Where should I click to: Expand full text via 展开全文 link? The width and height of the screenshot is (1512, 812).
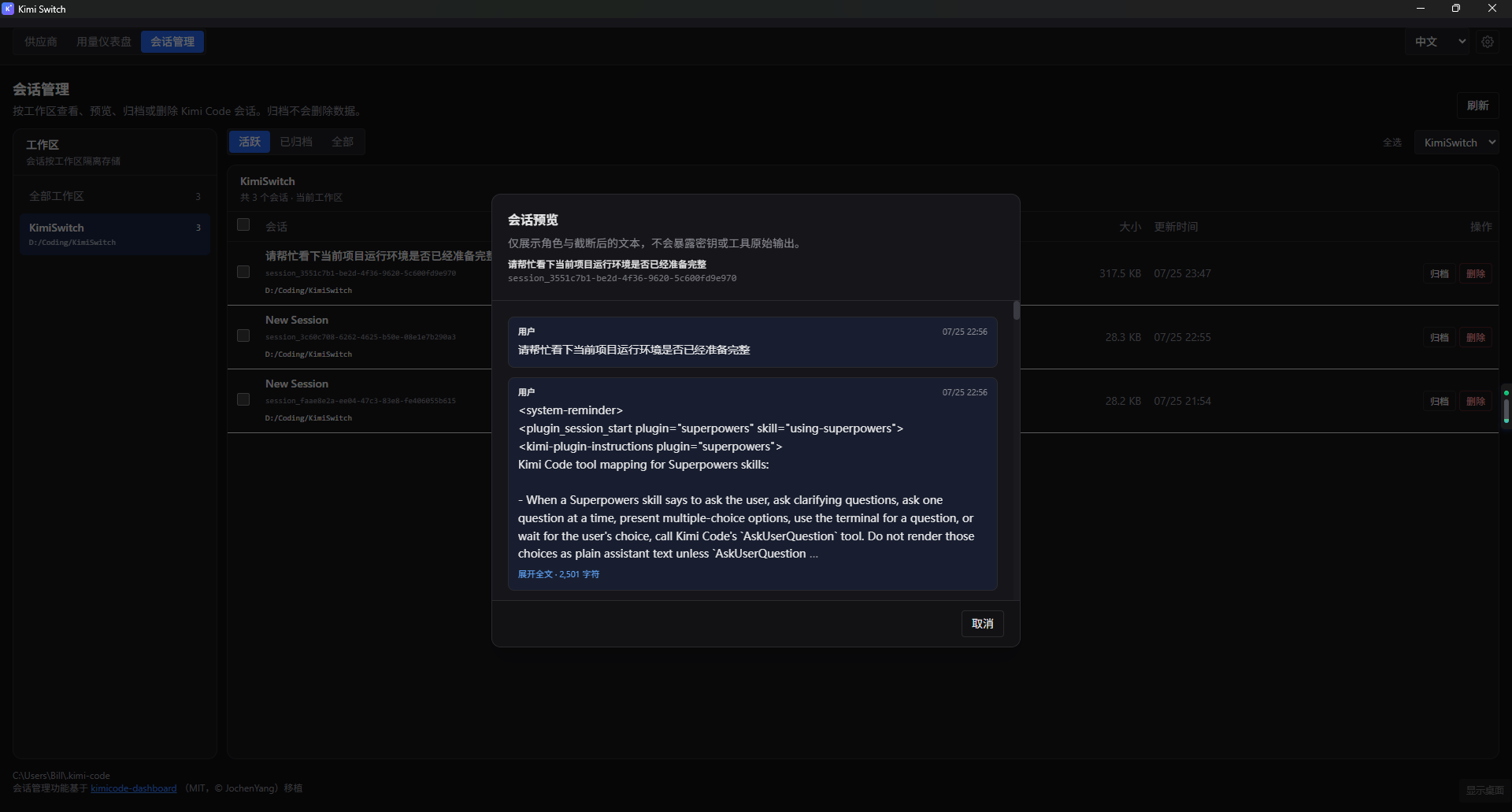tap(558, 574)
